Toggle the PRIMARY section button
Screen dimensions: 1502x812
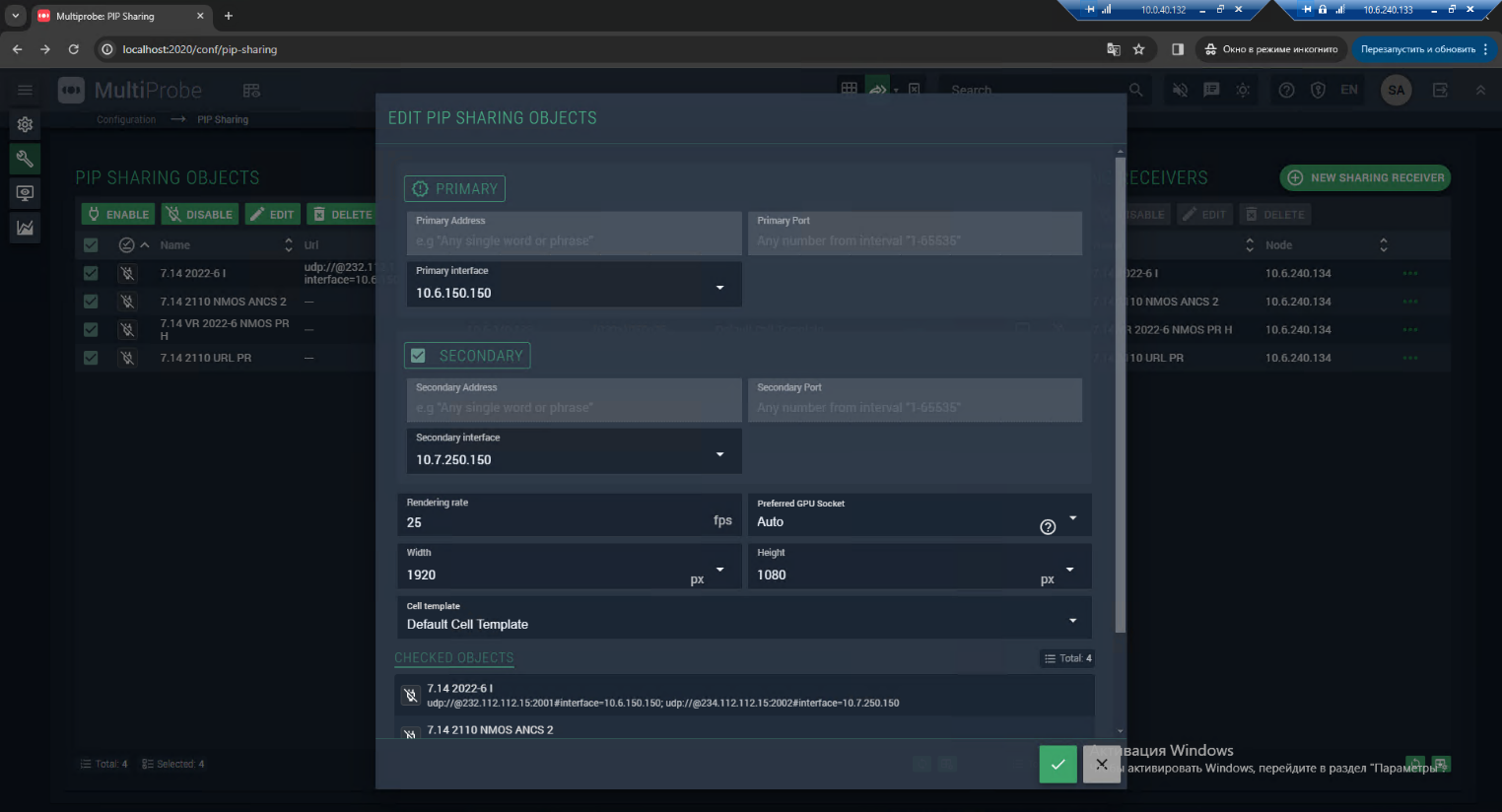[x=454, y=189]
